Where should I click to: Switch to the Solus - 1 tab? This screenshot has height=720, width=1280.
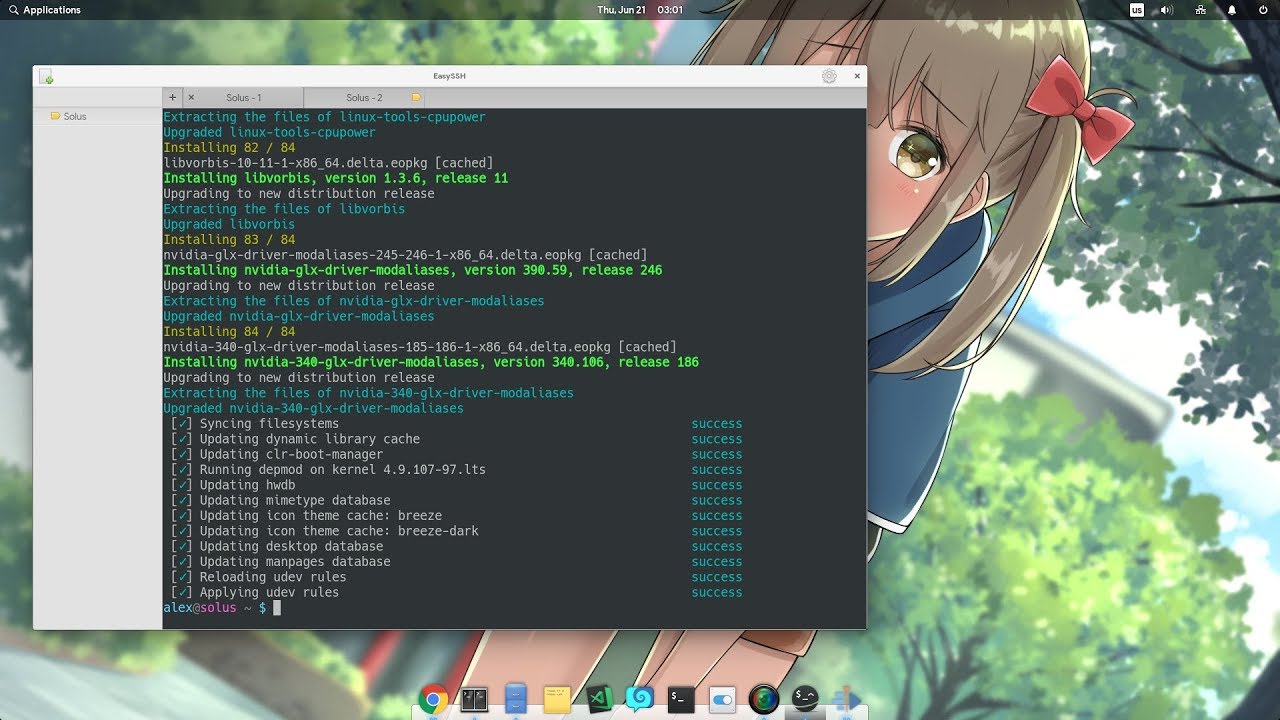click(x=243, y=98)
